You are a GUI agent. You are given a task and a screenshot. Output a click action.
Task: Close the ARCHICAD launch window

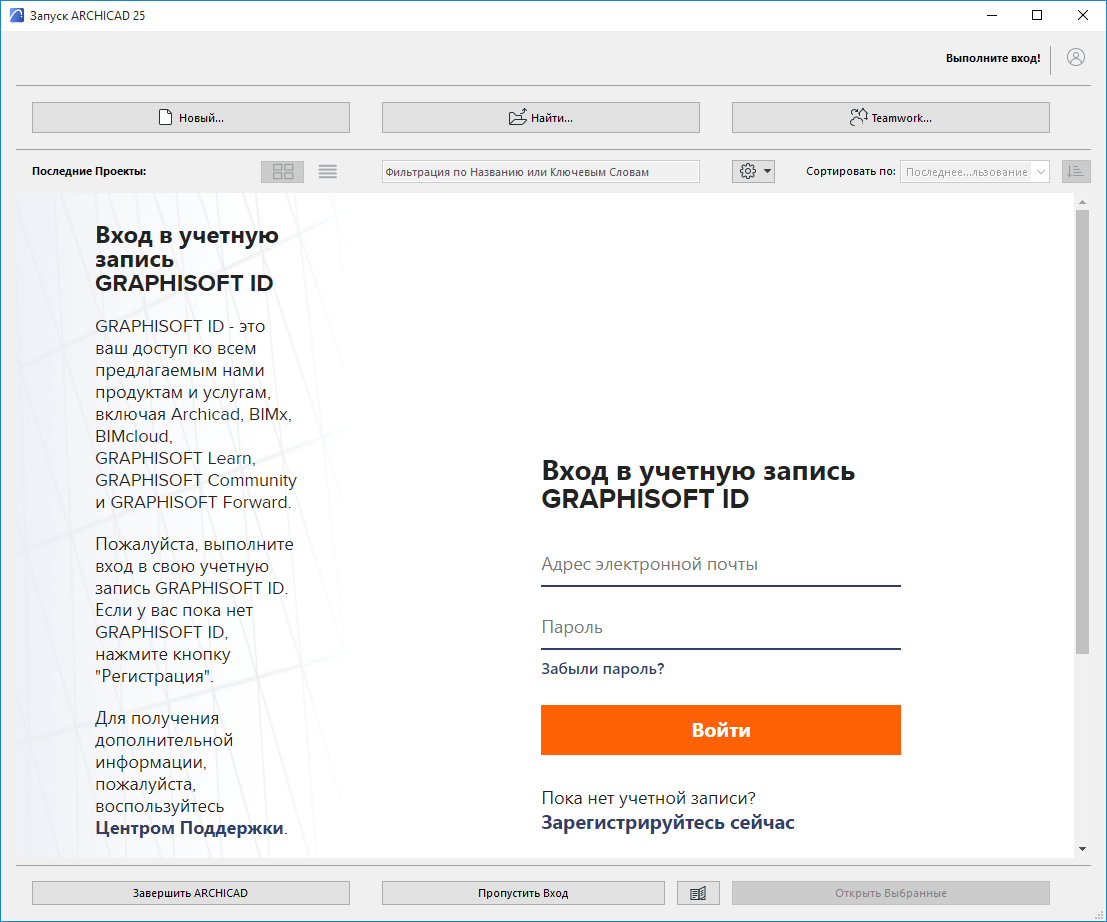(x=1082, y=16)
